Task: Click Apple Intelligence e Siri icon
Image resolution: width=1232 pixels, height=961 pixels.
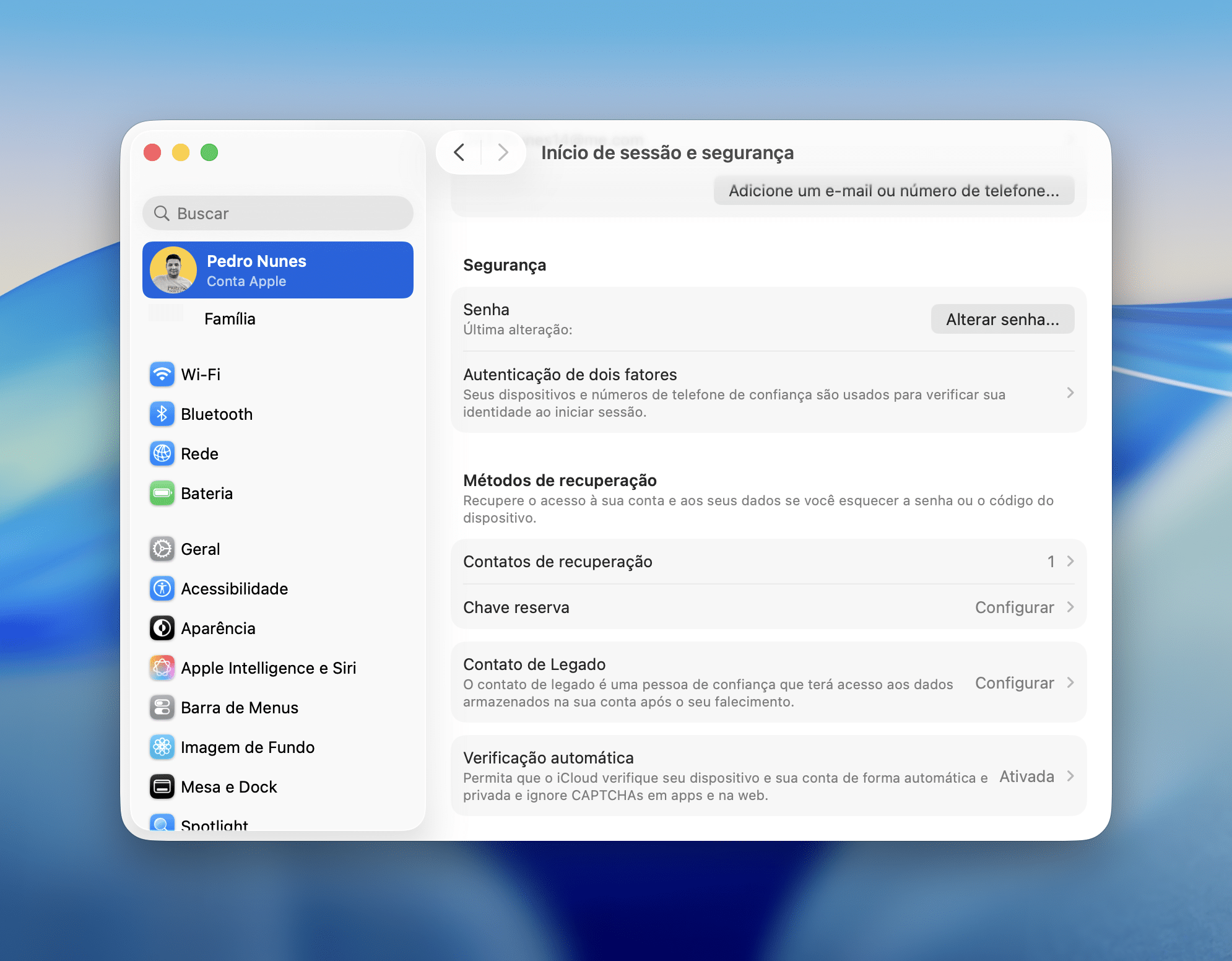Action: tap(162, 667)
